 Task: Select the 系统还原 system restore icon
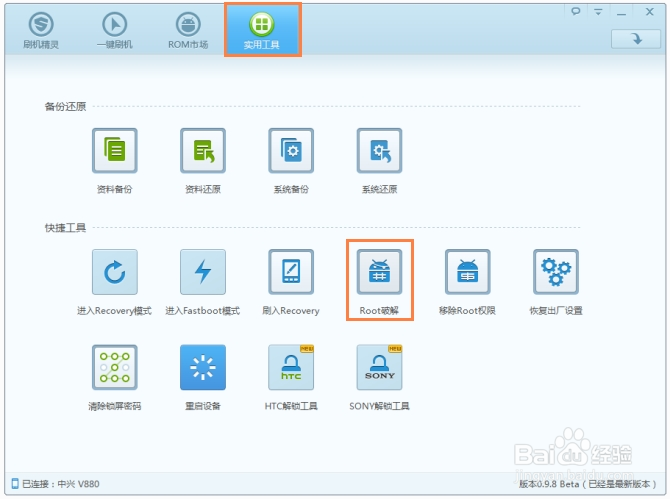(379, 150)
